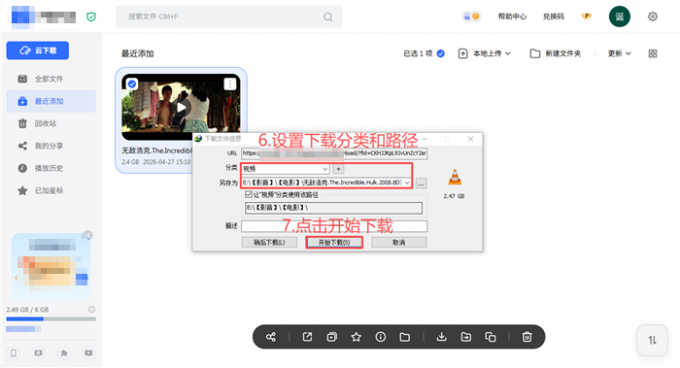Click the move-to-folder icon in bottom toolbar
This screenshot has width=680, height=368.
(466, 337)
